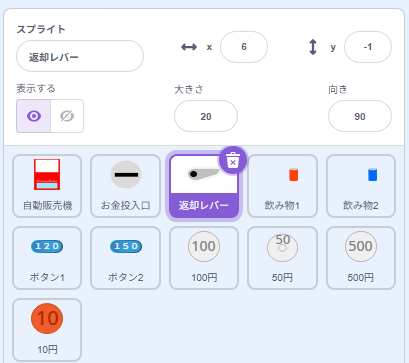Pick the 500円 coin sprite
The width and height of the screenshot is (409, 363).
[x=361, y=258]
